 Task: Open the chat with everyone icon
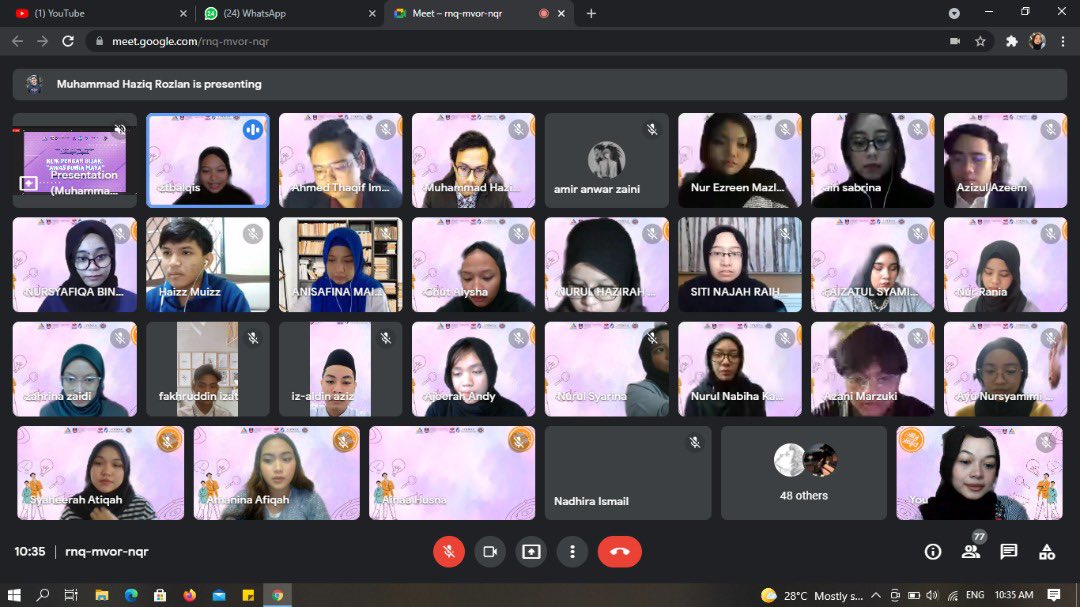click(1008, 551)
